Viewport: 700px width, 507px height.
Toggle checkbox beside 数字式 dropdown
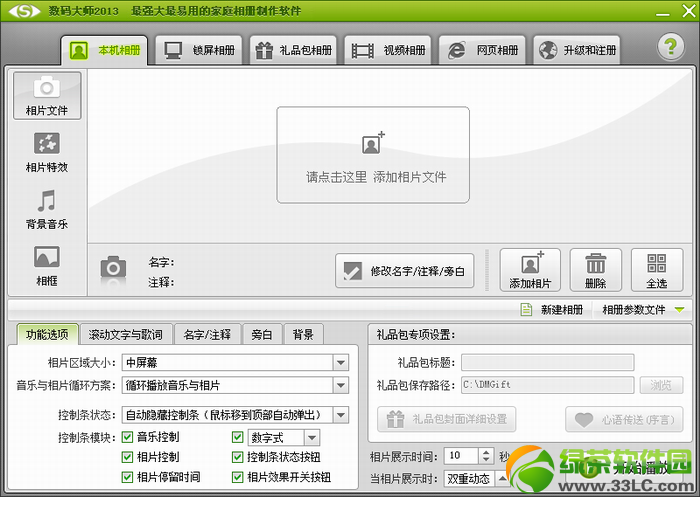pyautogui.click(x=238, y=437)
